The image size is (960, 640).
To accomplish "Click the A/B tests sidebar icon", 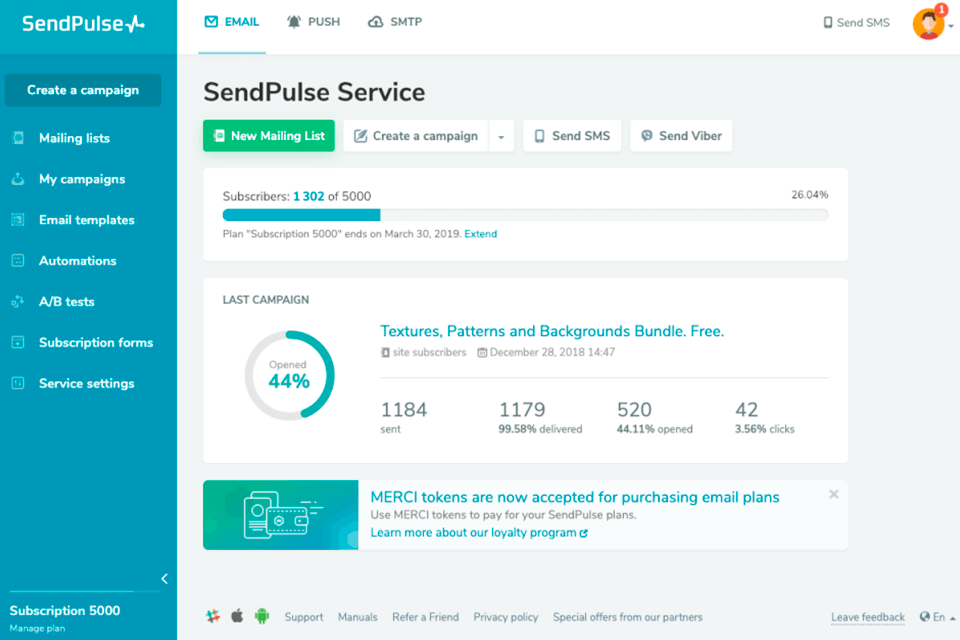I will click(18, 301).
